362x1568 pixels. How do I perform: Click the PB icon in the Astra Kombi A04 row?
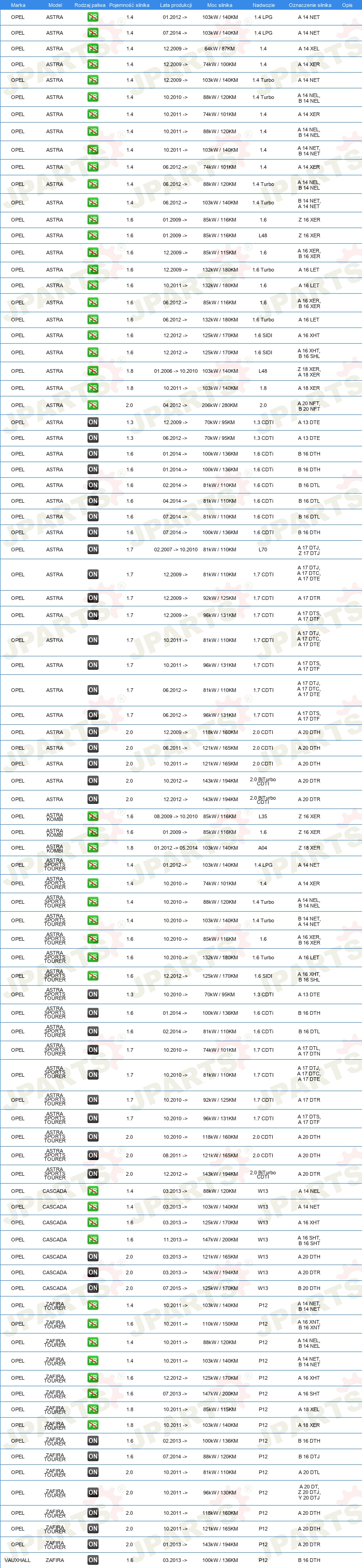pyautogui.click(x=93, y=848)
